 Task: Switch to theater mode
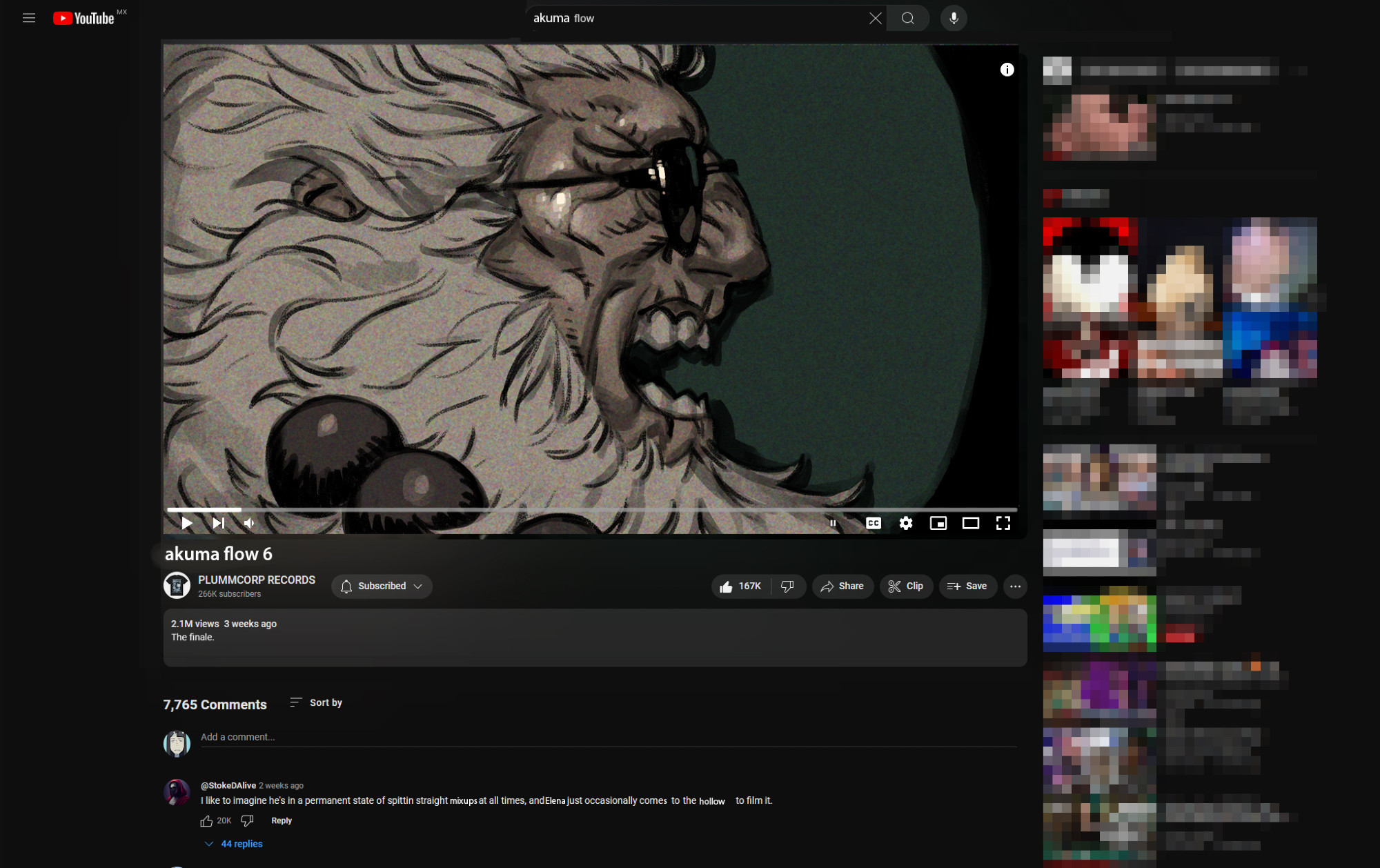[x=971, y=523]
